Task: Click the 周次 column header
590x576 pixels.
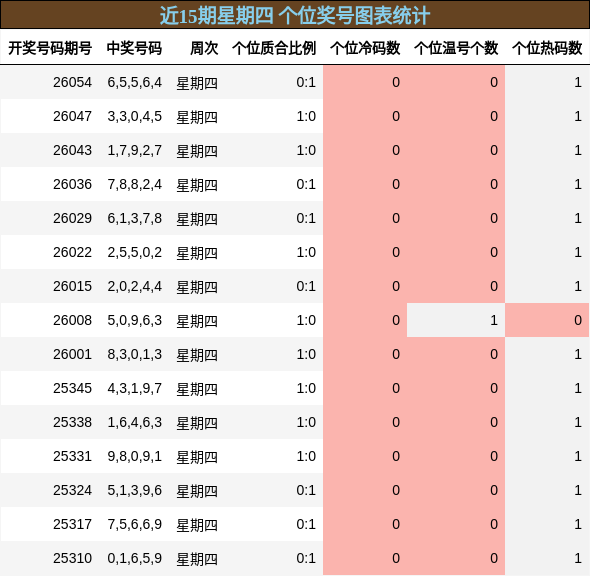Action: [x=204, y=48]
